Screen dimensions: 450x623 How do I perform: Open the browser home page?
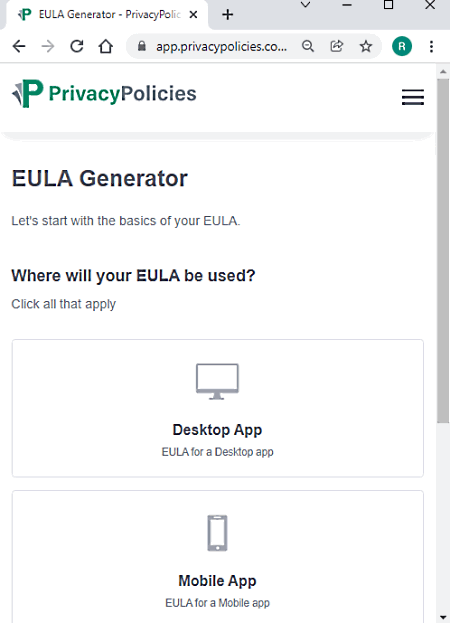106,46
